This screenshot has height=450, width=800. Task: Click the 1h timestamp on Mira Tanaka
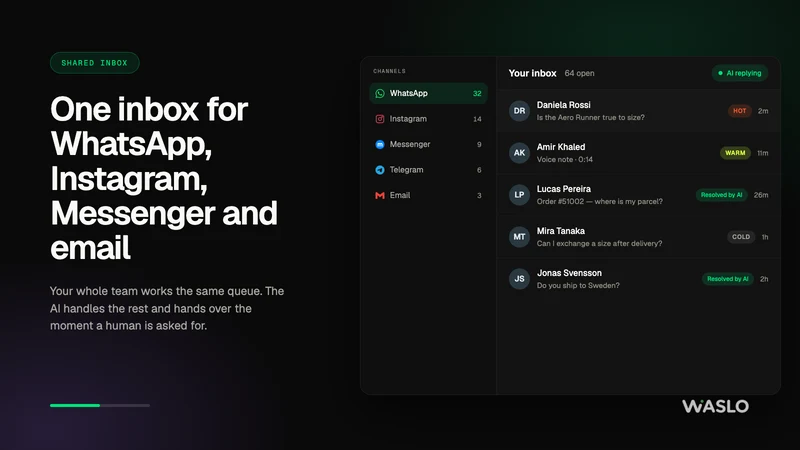click(765, 237)
